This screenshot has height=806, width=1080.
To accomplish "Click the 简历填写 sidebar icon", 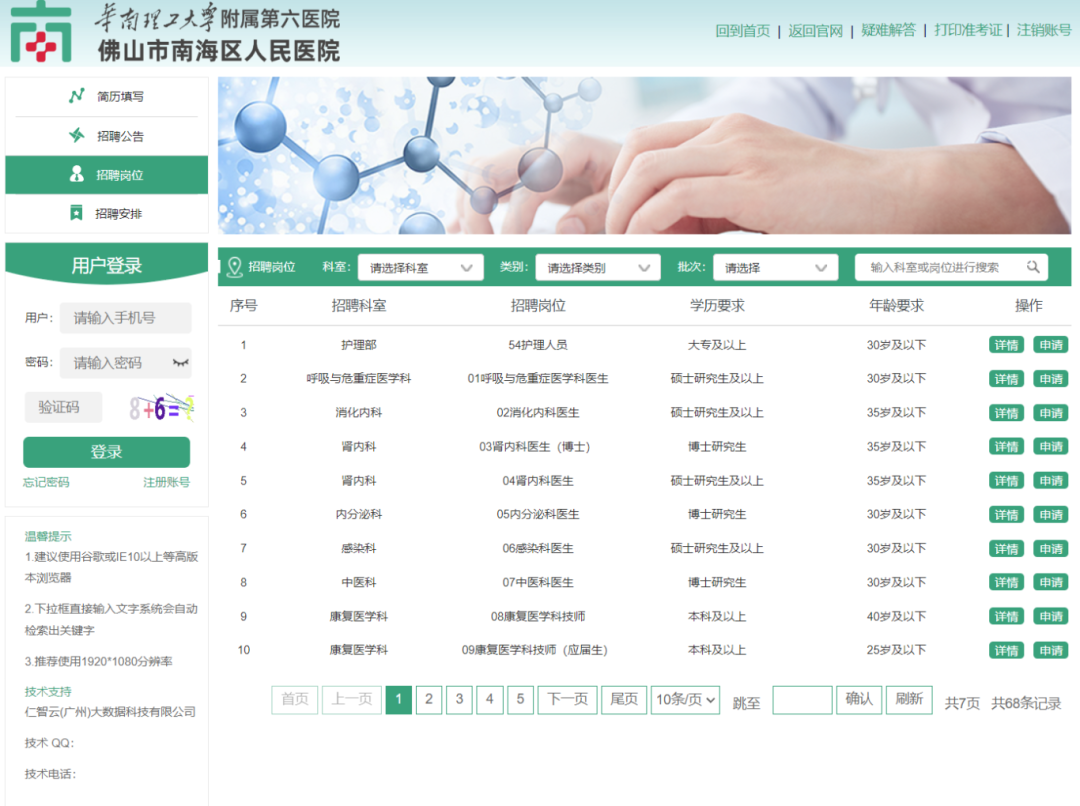I will pos(76,96).
